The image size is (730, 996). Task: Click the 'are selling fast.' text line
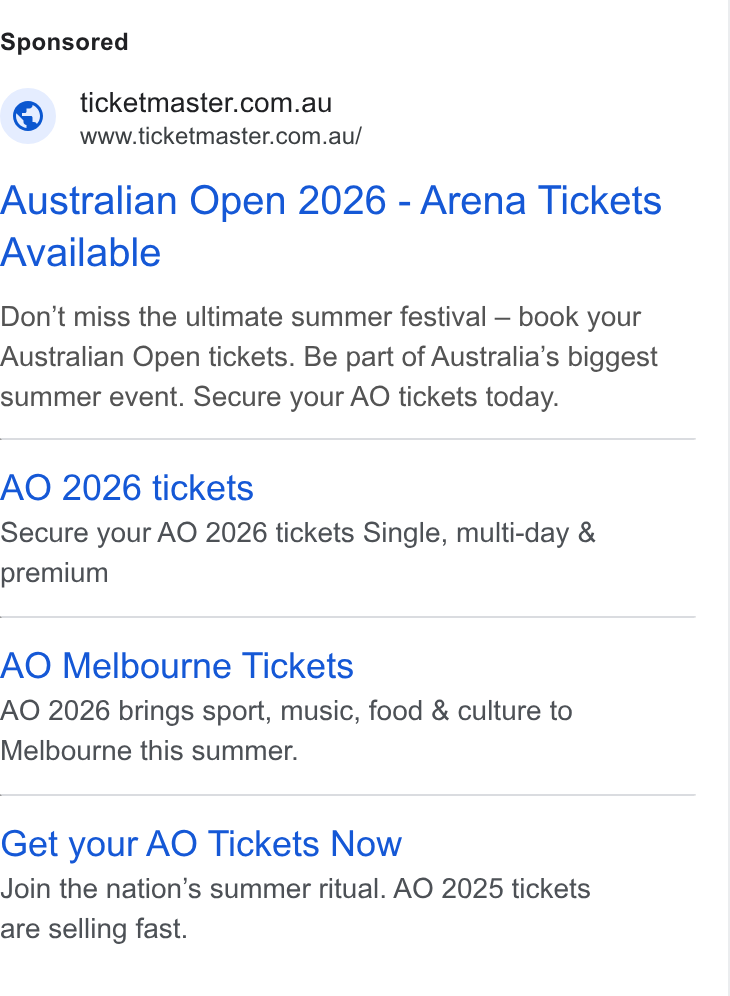coord(94,929)
